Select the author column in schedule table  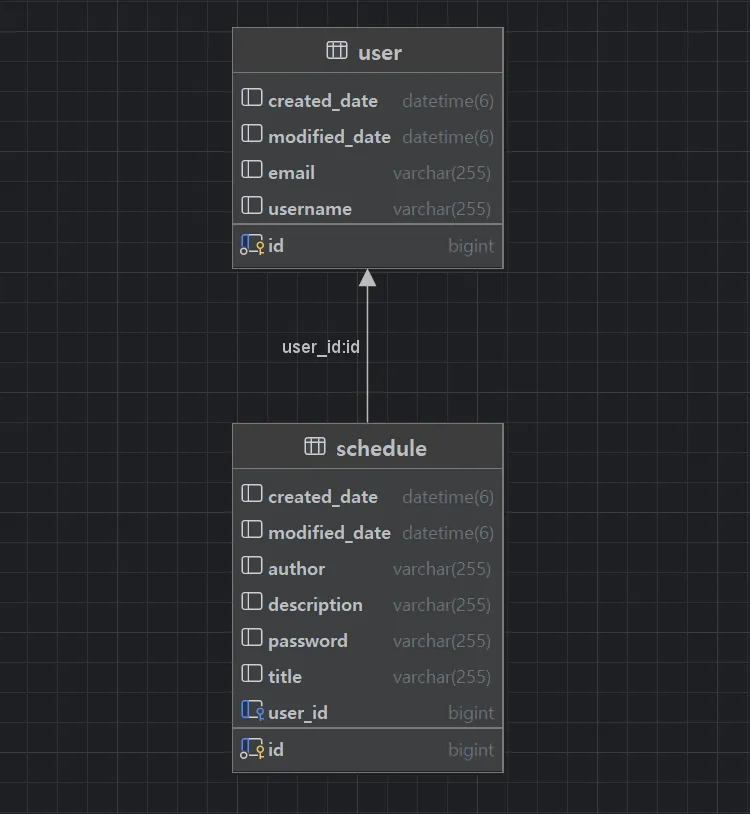[296, 569]
